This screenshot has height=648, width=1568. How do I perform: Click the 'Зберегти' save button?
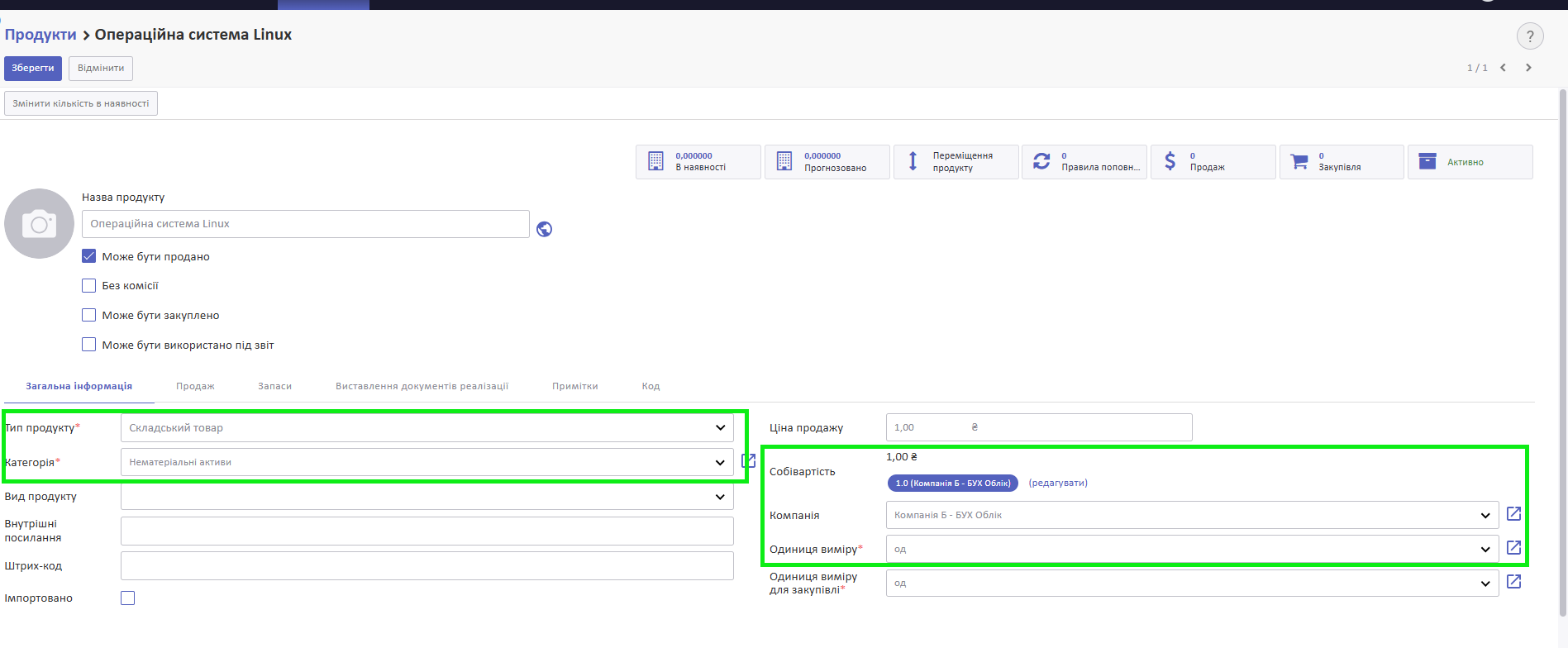33,68
